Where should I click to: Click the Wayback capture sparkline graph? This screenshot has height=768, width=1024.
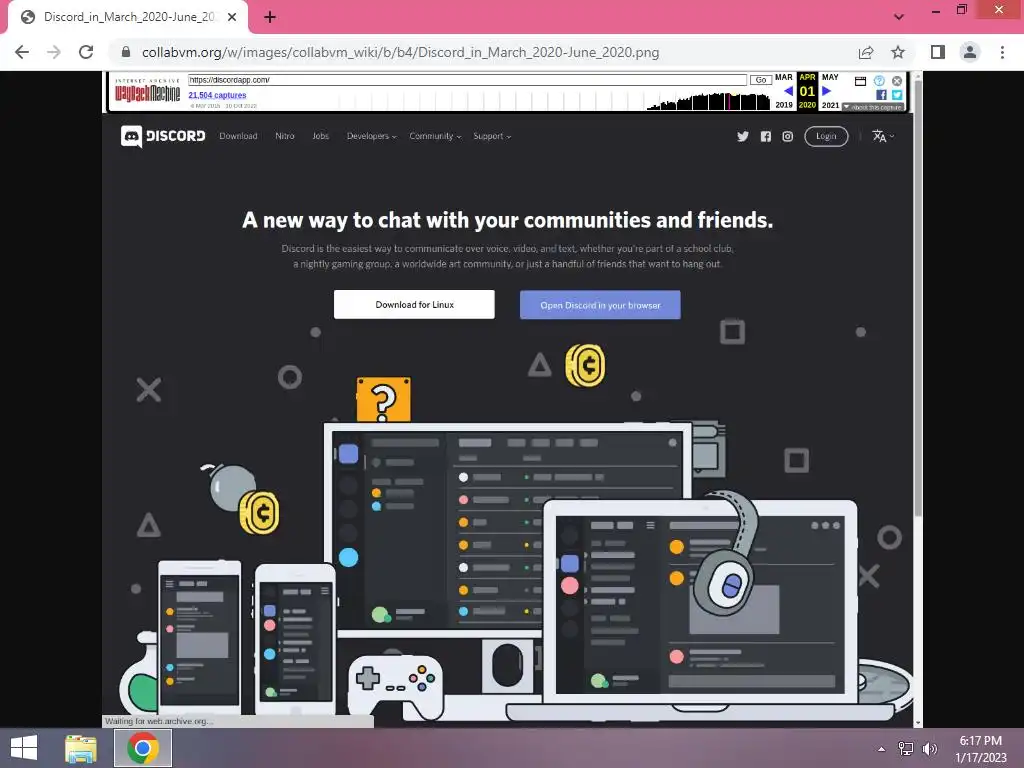[709, 101]
